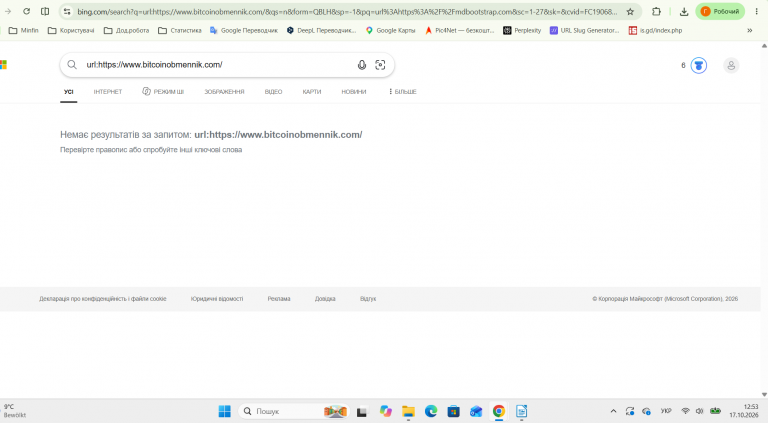768x423 pixels.
Task: Open the DeepL Переводчик bookmark
Action: (321, 30)
